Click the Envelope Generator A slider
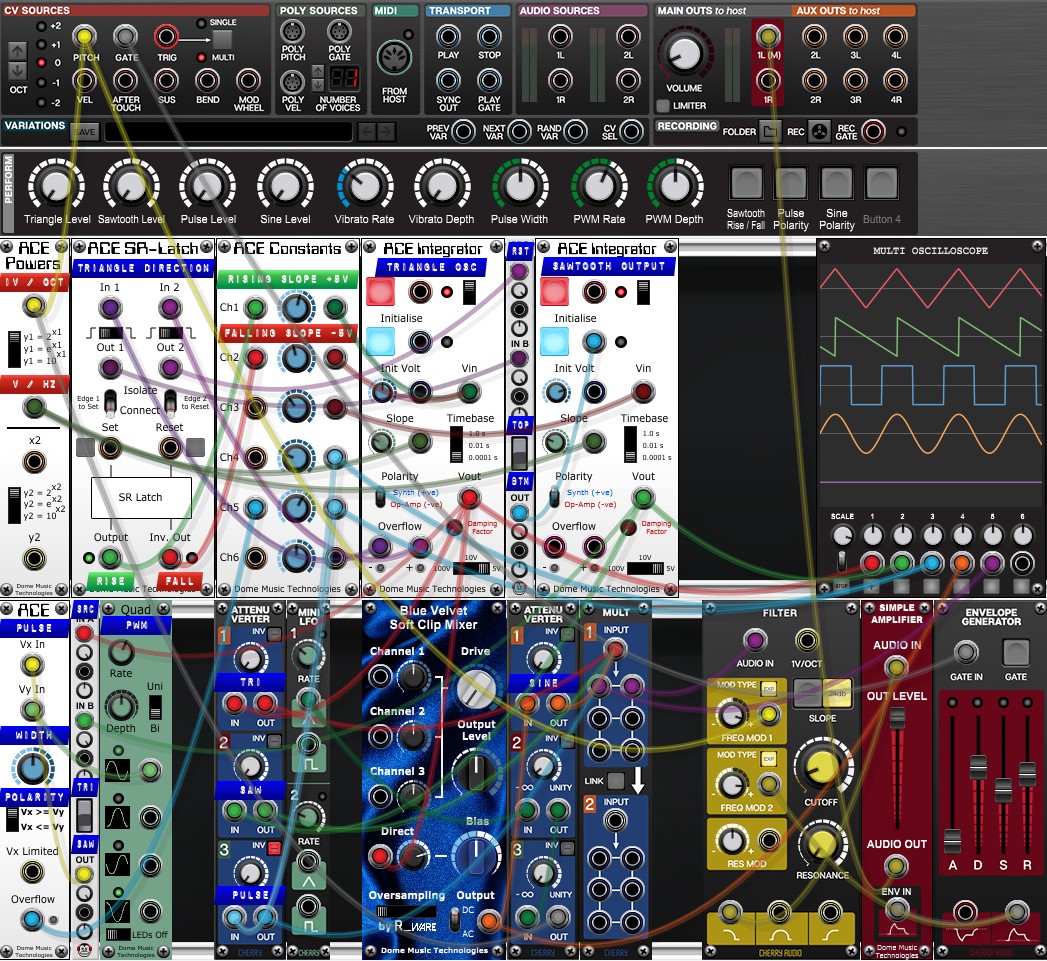This screenshot has height=961, width=1047. click(952, 841)
